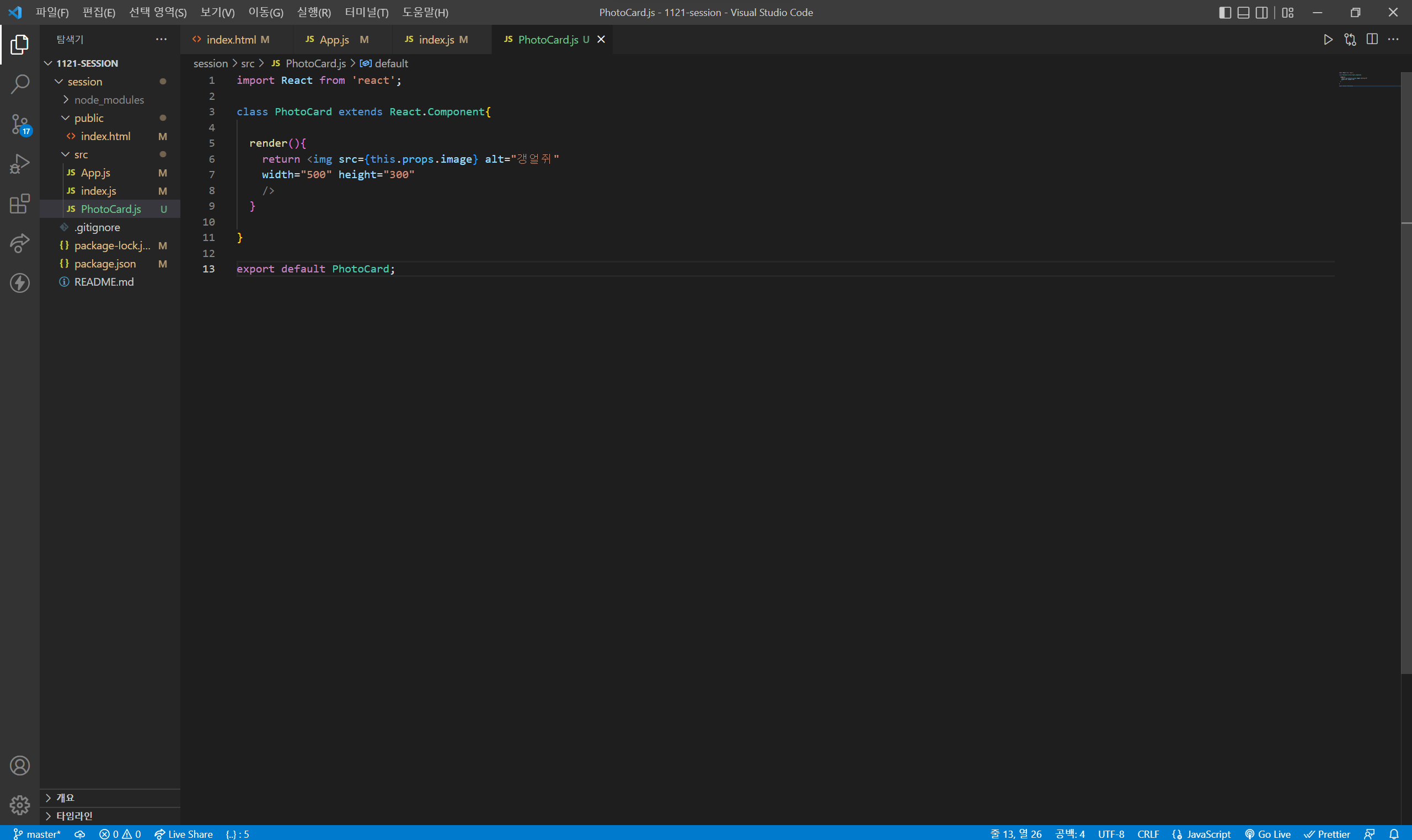Image resolution: width=1412 pixels, height=840 pixels.
Task: Click the Run Code play icon
Action: pyautogui.click(x=1328, y=40)
